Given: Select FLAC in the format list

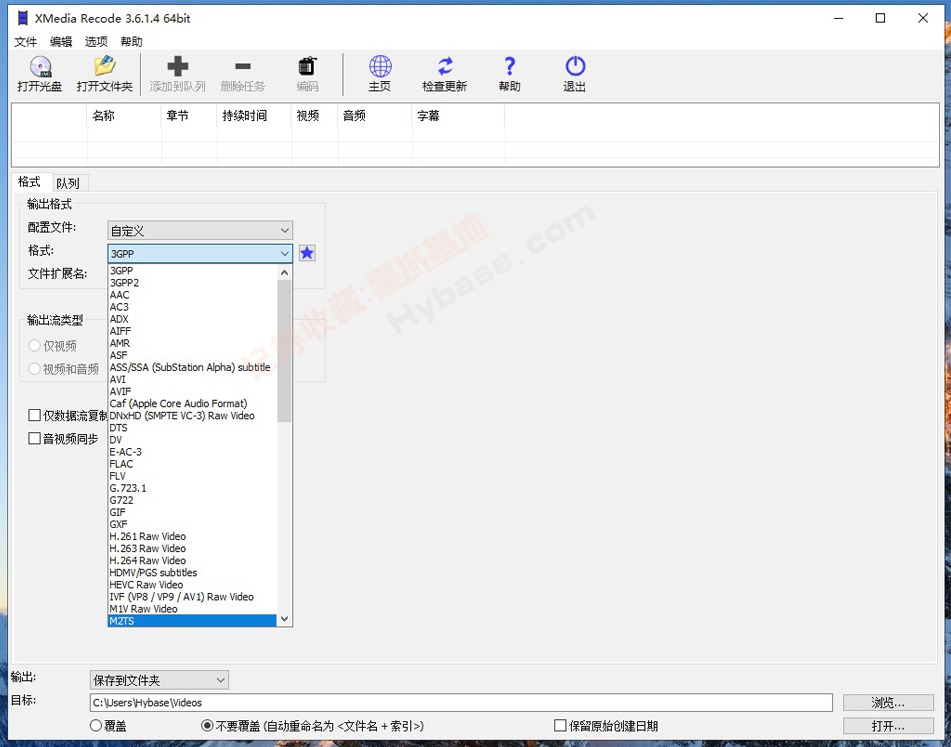Looking at the screenshot, I should [192, 464].
